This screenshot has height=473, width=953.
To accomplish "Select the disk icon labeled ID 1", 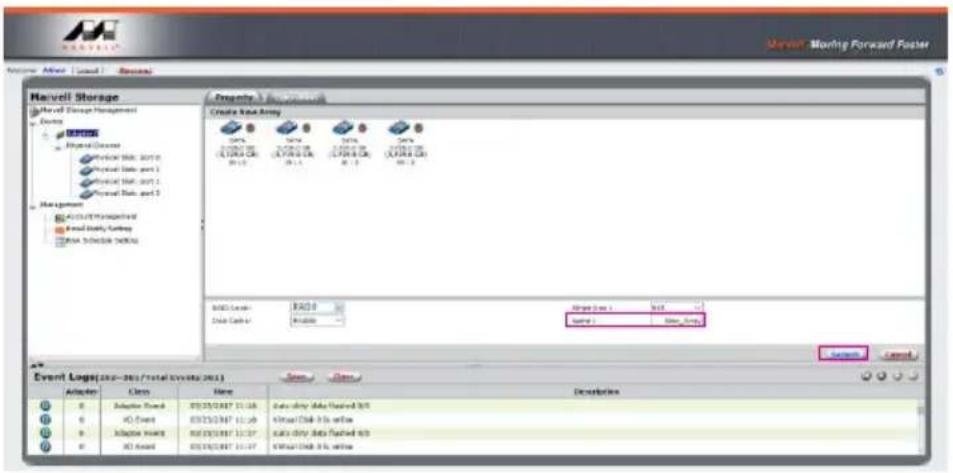I will (287, 128).
